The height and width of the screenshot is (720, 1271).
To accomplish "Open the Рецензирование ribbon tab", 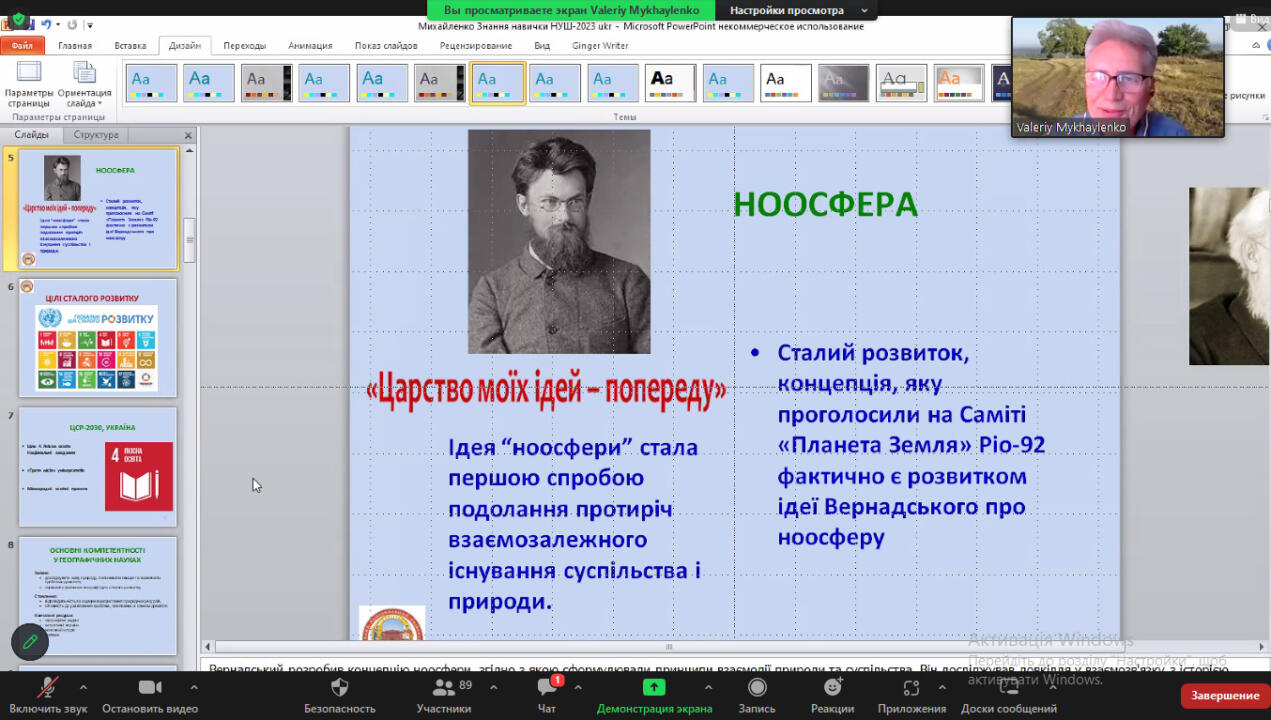I will coord(477,45).
